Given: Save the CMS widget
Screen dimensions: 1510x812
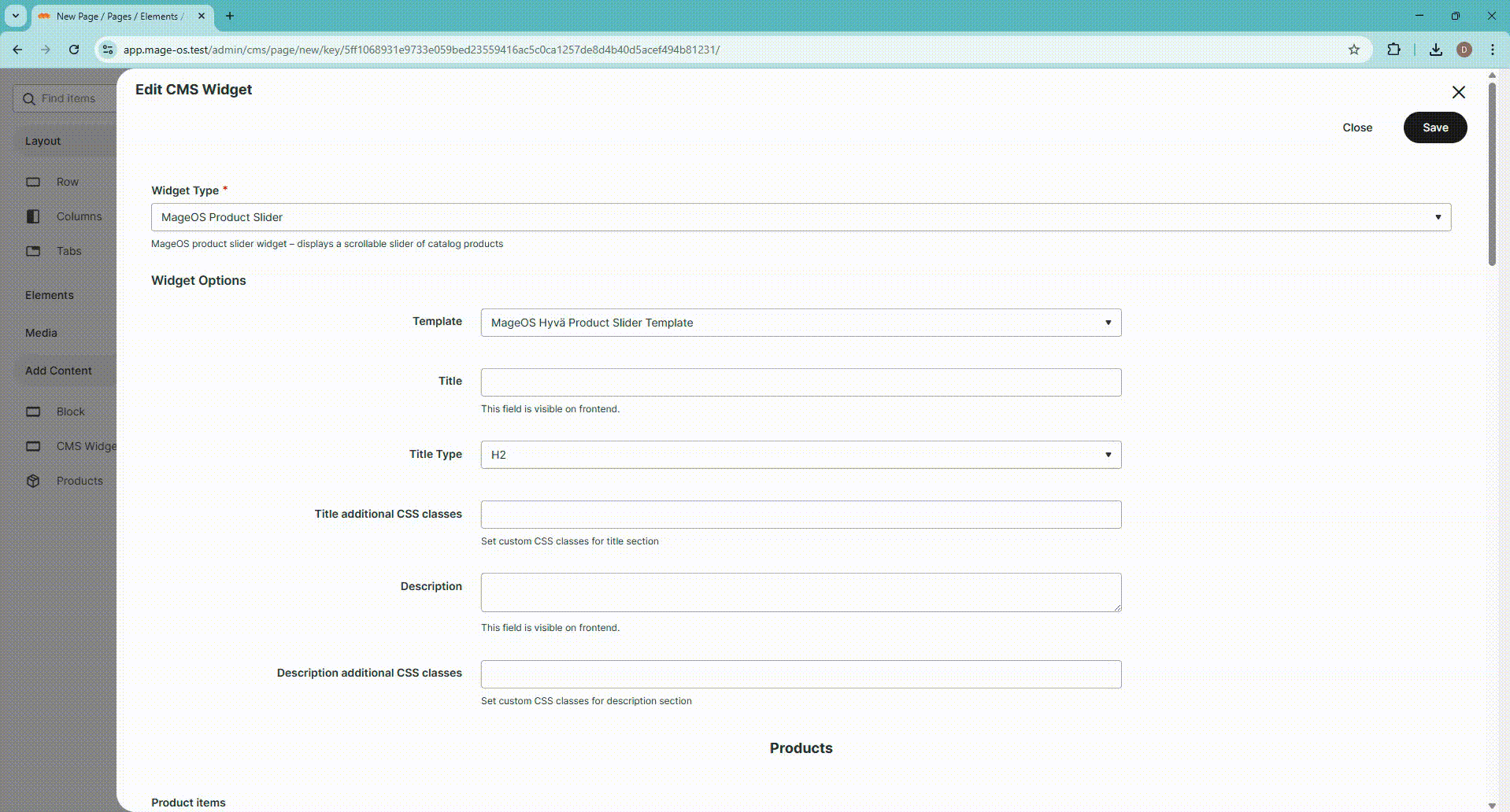Looking at the screenshot, I should [1434, 127].
